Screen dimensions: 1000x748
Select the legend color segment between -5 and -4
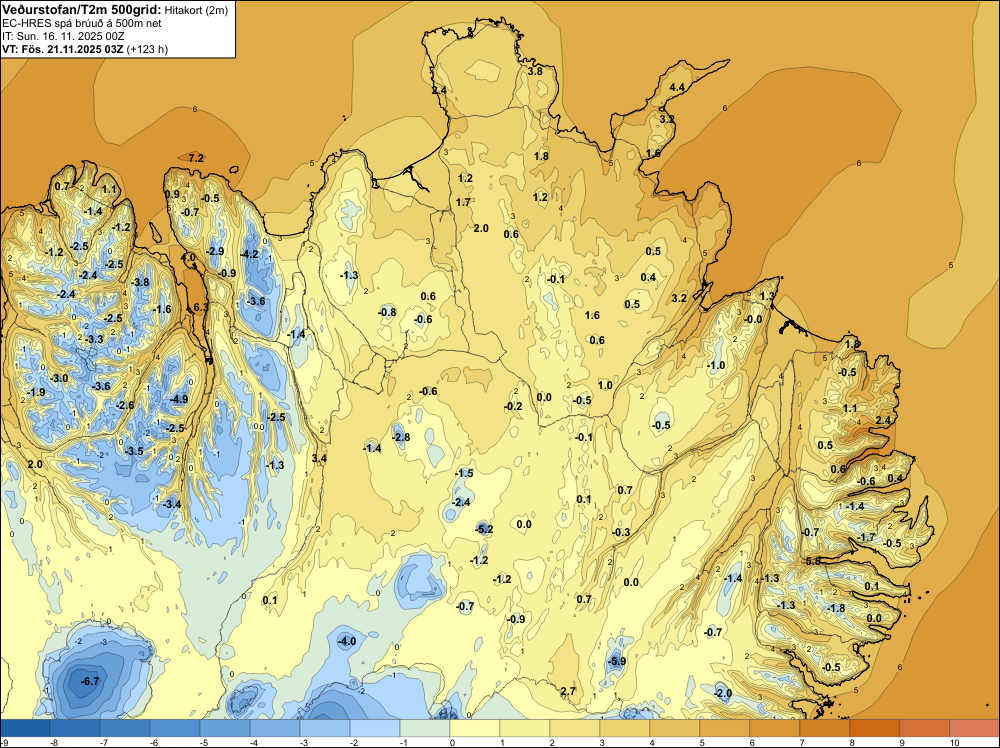225,728
